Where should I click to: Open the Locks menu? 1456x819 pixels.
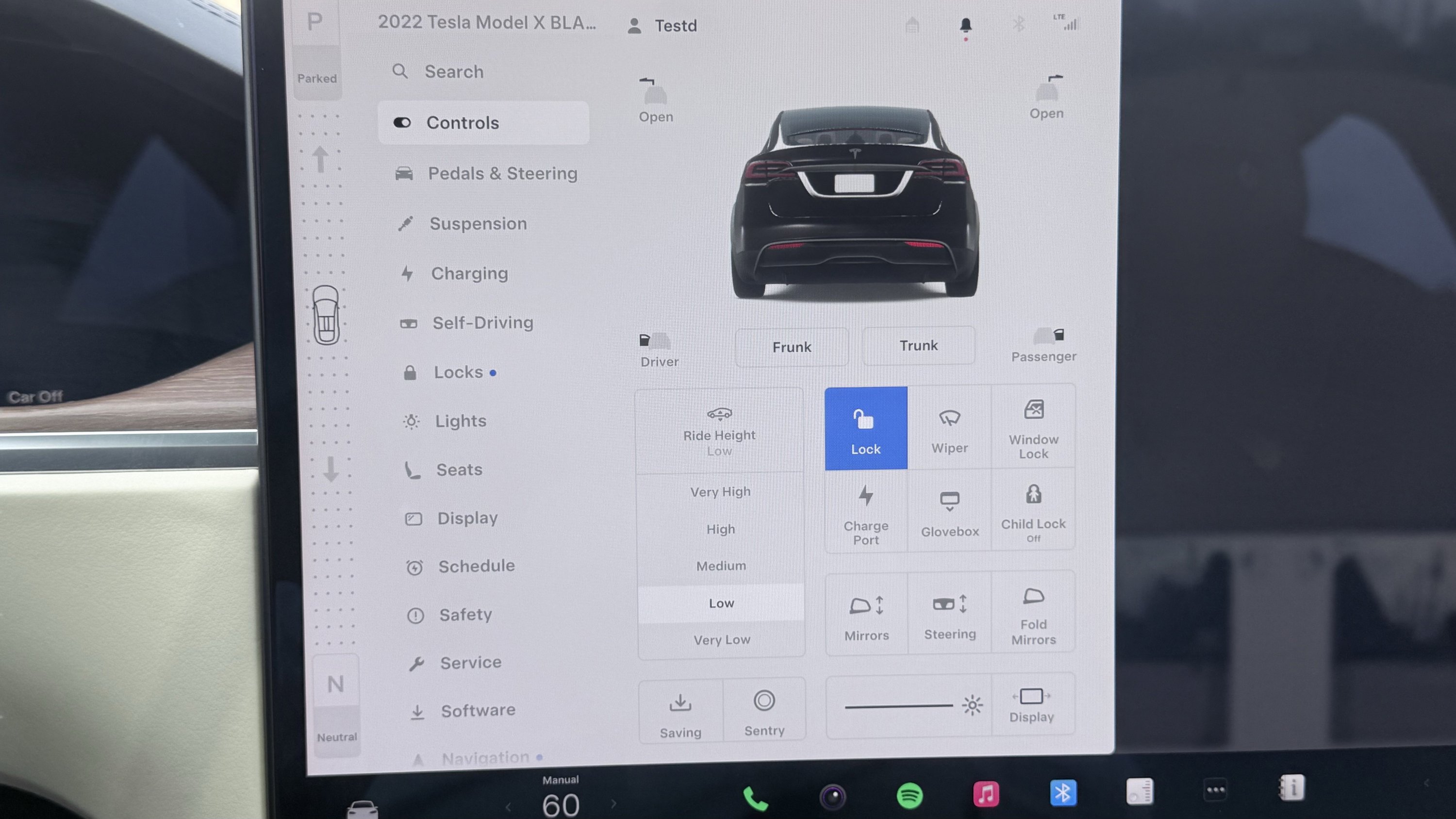pyautogui.click(x=450, y=372)
